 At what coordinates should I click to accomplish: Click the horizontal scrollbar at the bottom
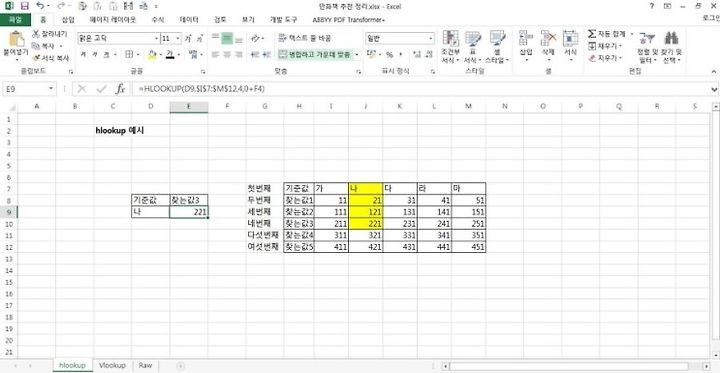point(568,366)
